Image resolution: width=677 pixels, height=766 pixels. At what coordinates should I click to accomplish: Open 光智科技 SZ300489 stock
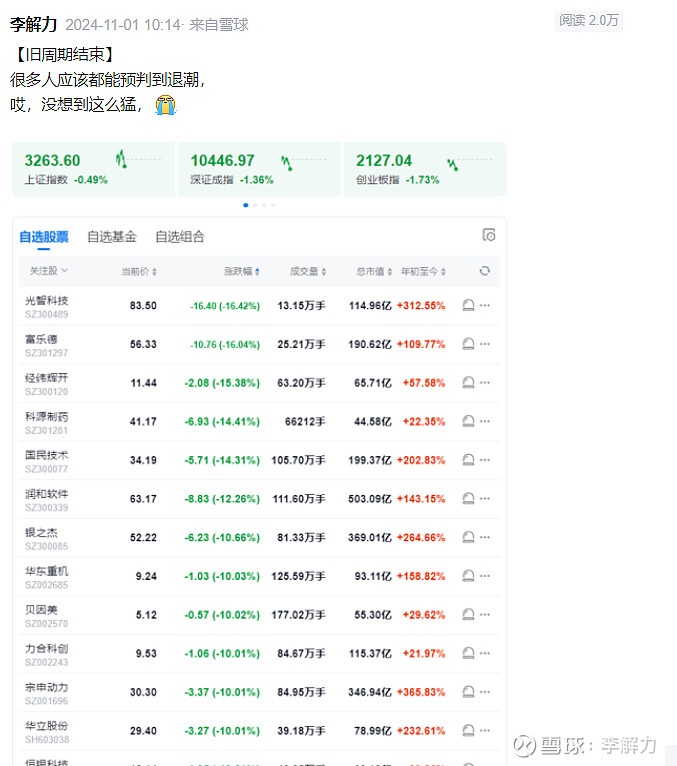(x=47, y=307)
